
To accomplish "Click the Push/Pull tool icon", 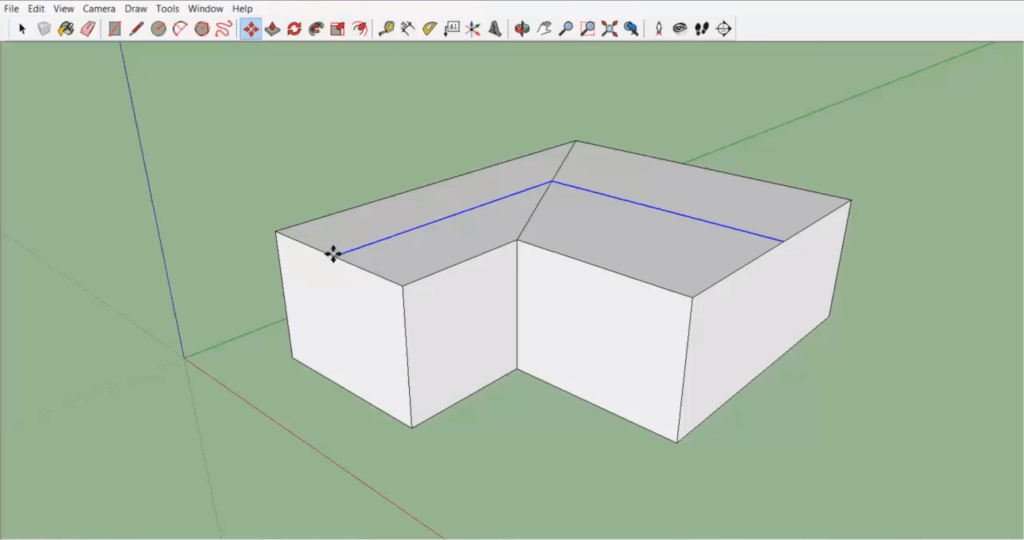I will pyautogui.click(x=272, y=29).
